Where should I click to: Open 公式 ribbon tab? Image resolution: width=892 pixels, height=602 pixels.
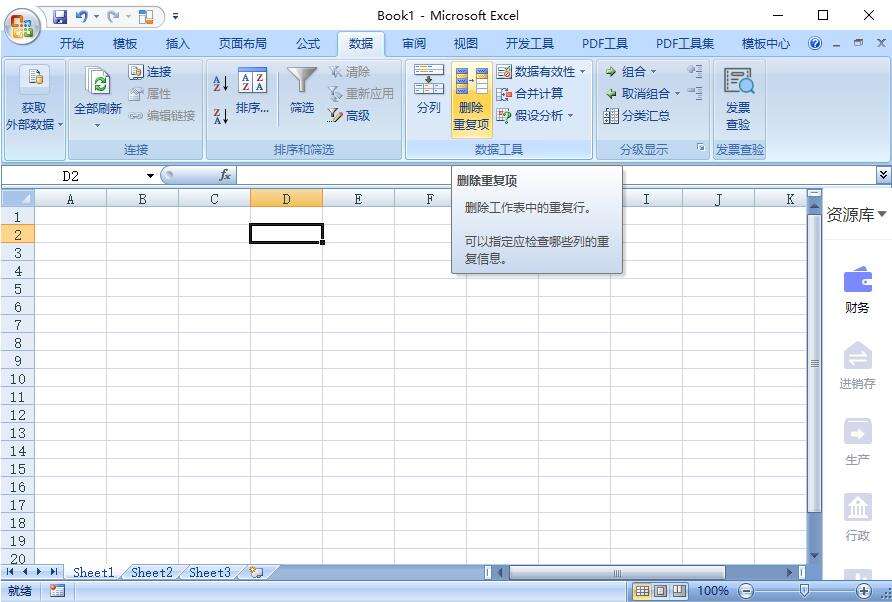[x=308, y=43]
